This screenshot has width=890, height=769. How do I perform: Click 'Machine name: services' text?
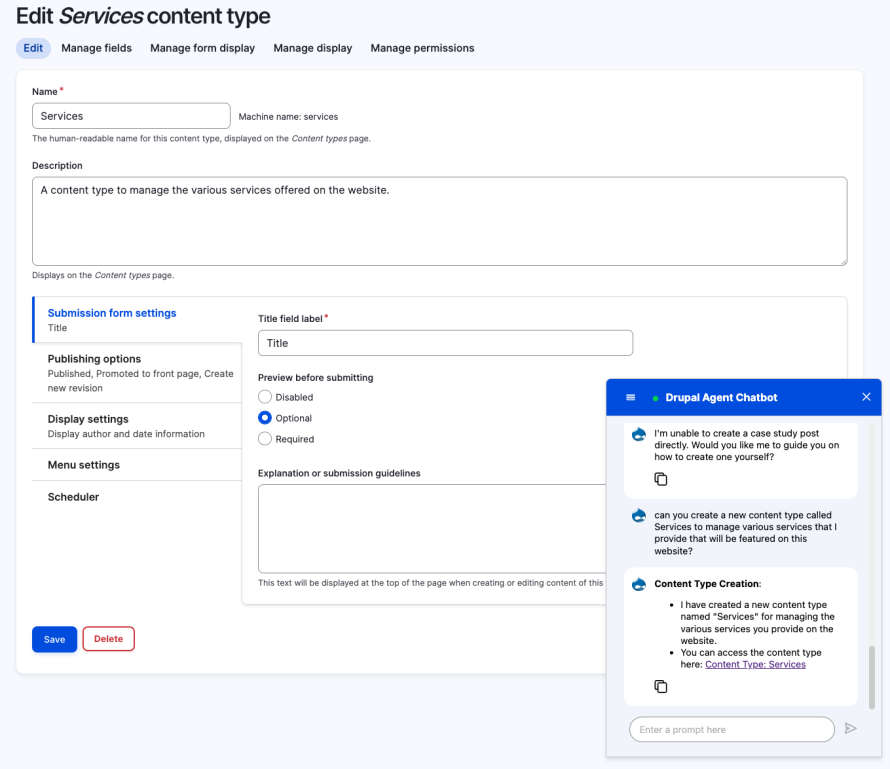[x=288, y=116]
